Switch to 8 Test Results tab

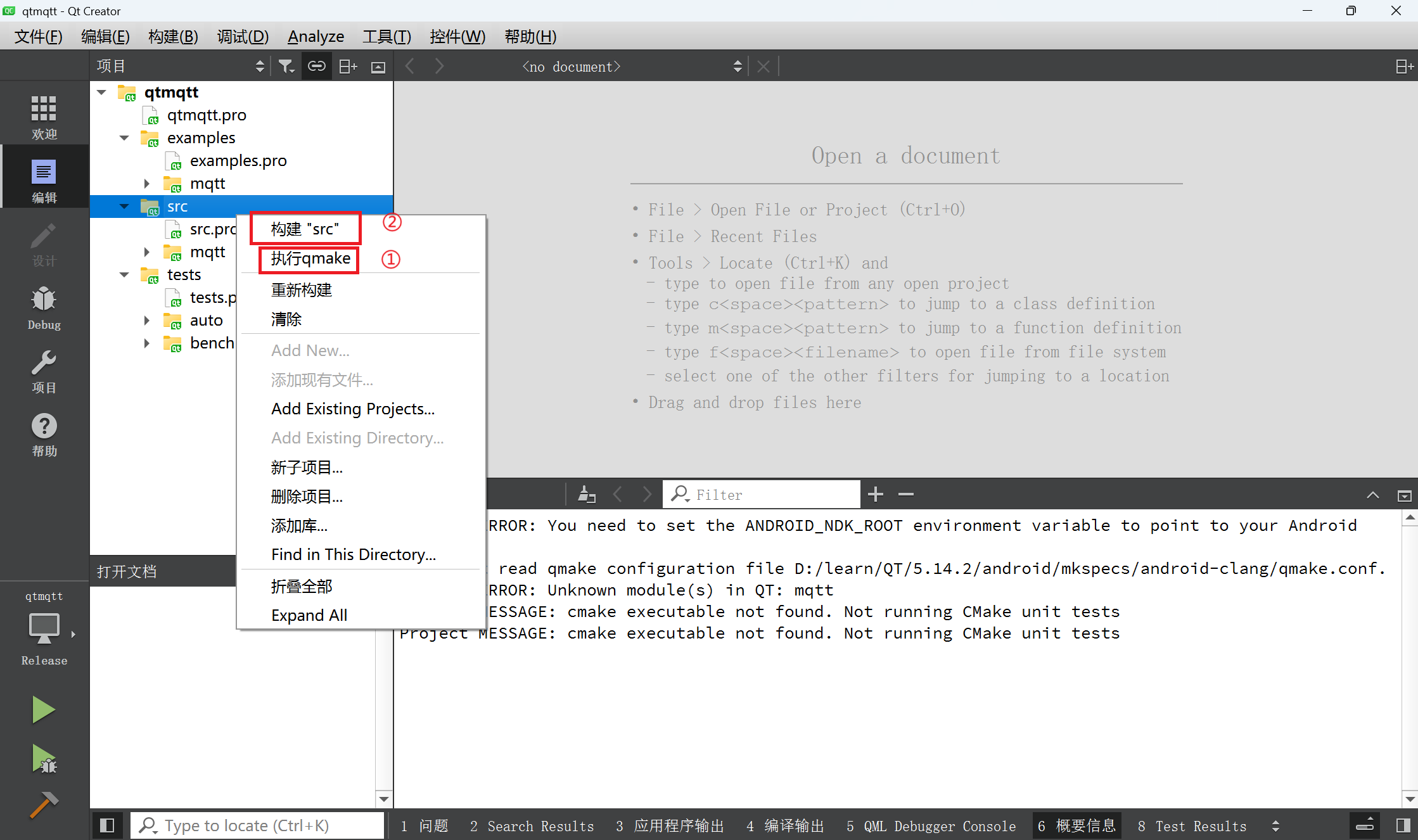tap(1192, 826)
